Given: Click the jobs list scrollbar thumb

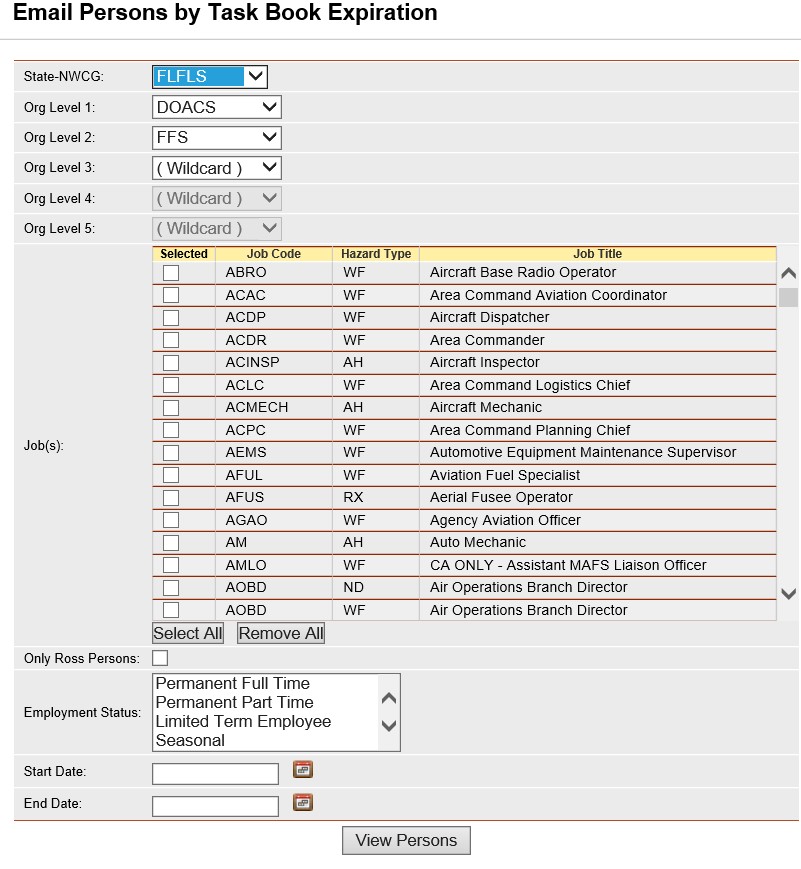Looking at the screenshot, I should coord(788,297).
